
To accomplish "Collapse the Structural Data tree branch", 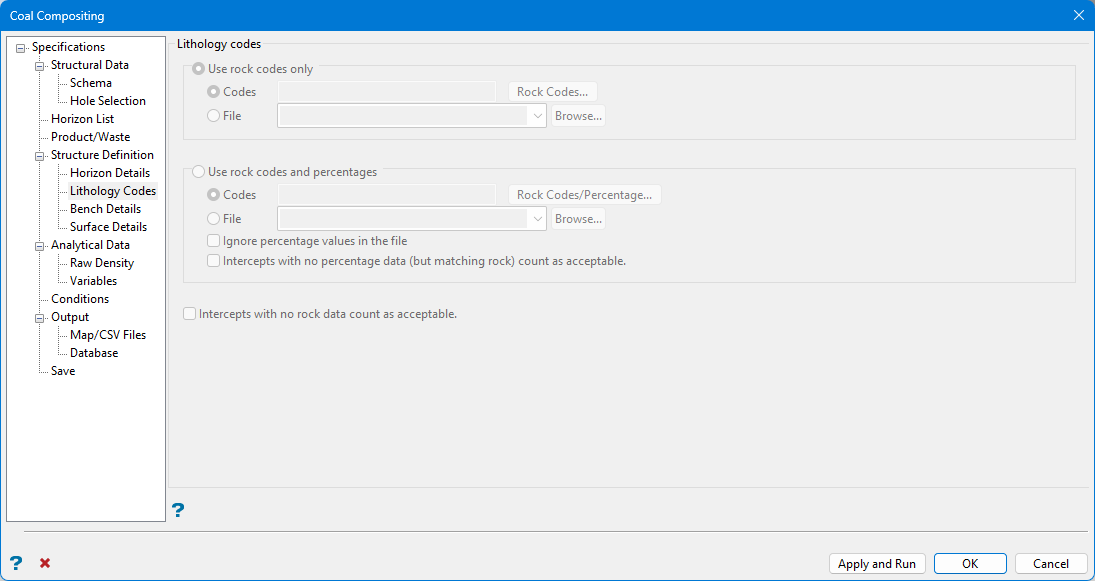I will pos(40,65).
